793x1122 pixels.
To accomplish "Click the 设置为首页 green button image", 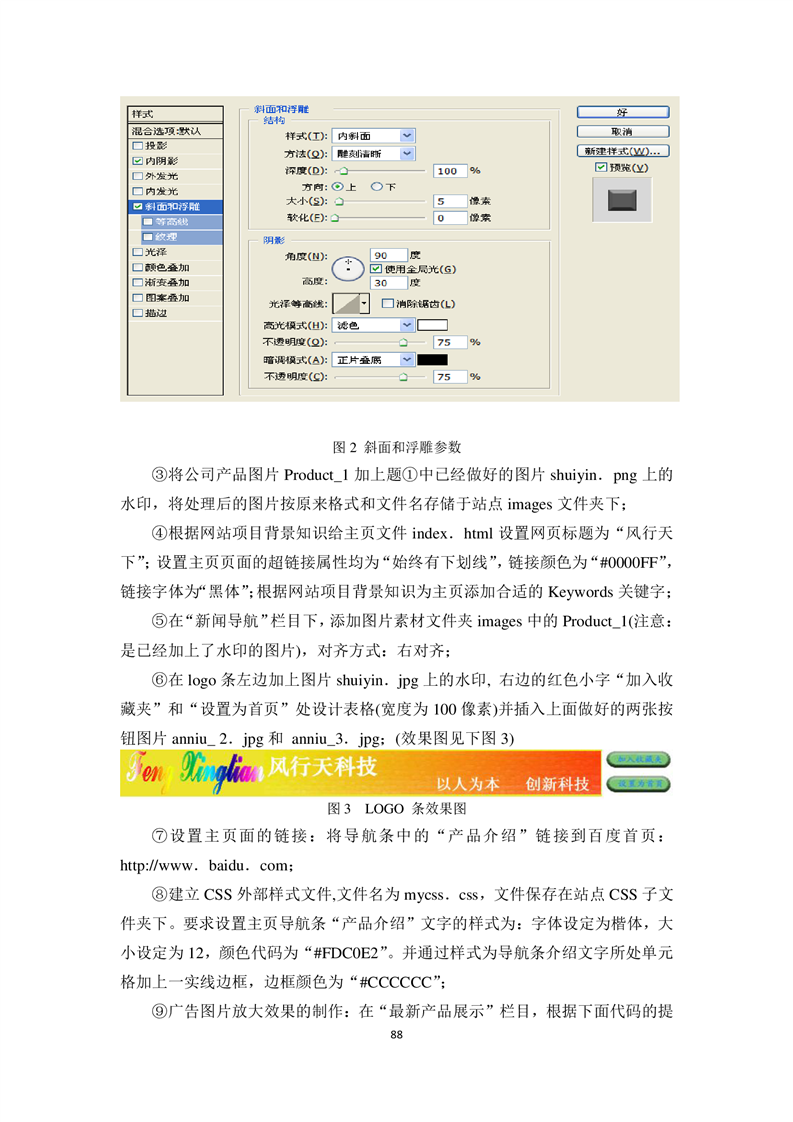I will (638, 784).
